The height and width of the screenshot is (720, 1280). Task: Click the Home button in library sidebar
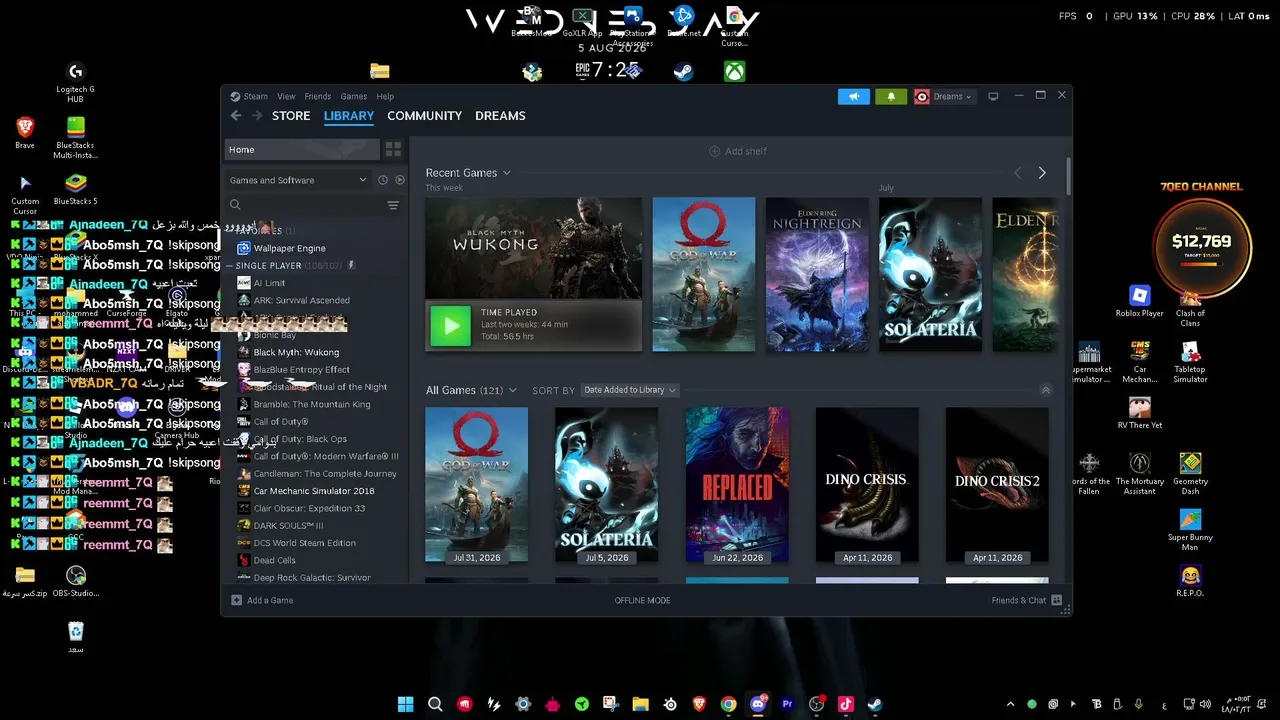click(302, 150)
